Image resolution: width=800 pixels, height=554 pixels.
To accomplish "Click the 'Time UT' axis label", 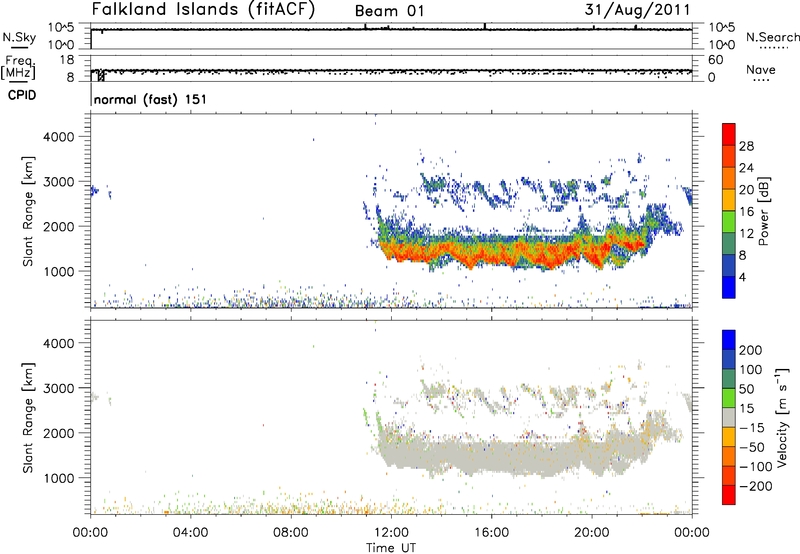I will [391, 548].
